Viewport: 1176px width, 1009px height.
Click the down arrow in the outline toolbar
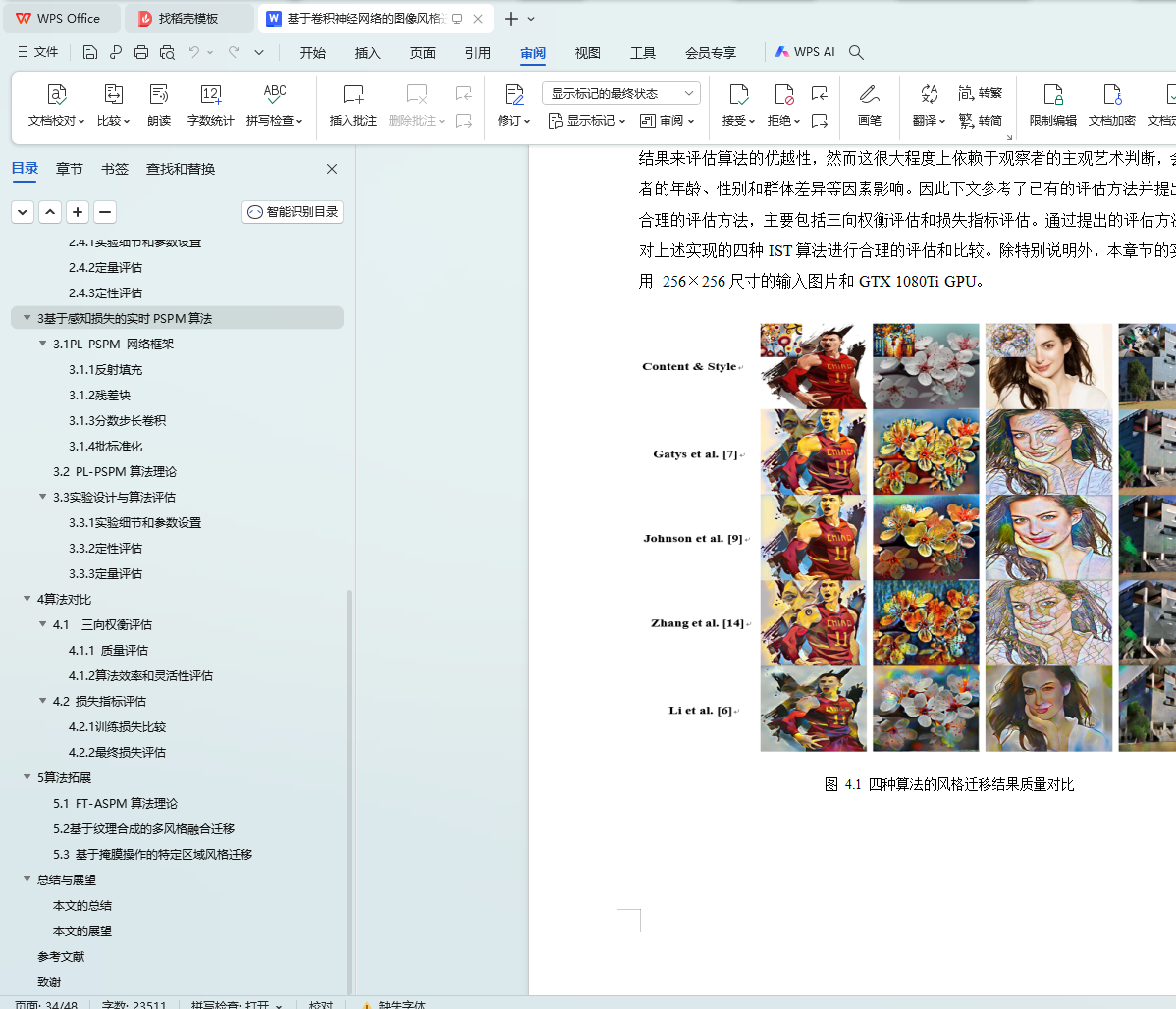pyautogui.click(x=23, y=212)
